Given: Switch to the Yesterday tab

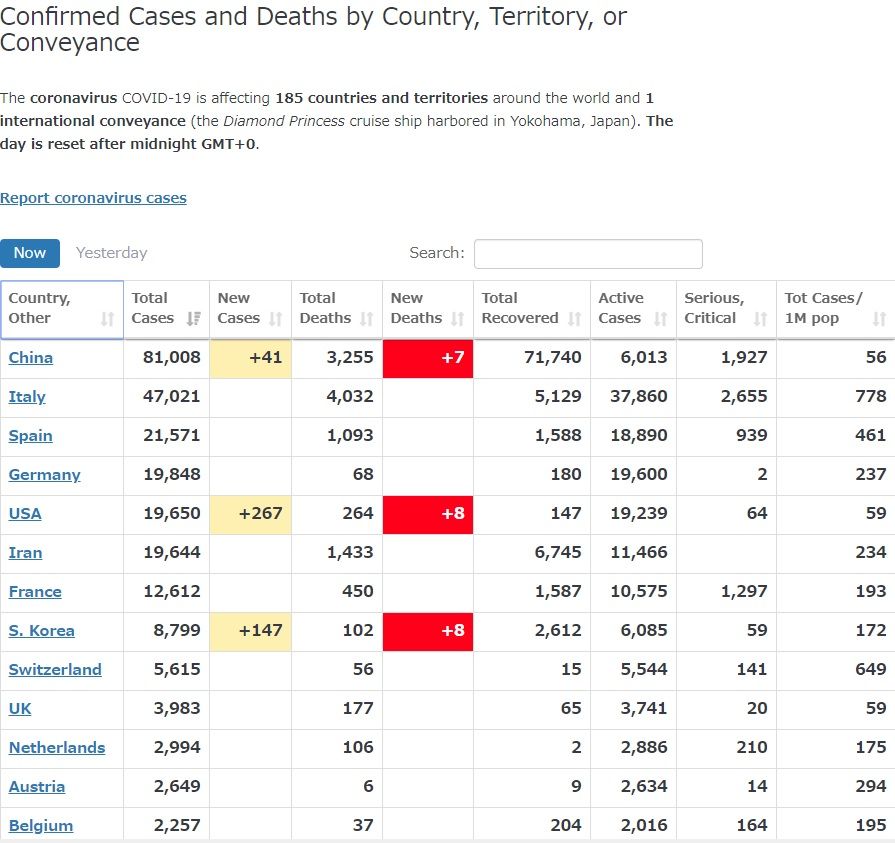Looking at the screenshot, I should pos(112,253).
